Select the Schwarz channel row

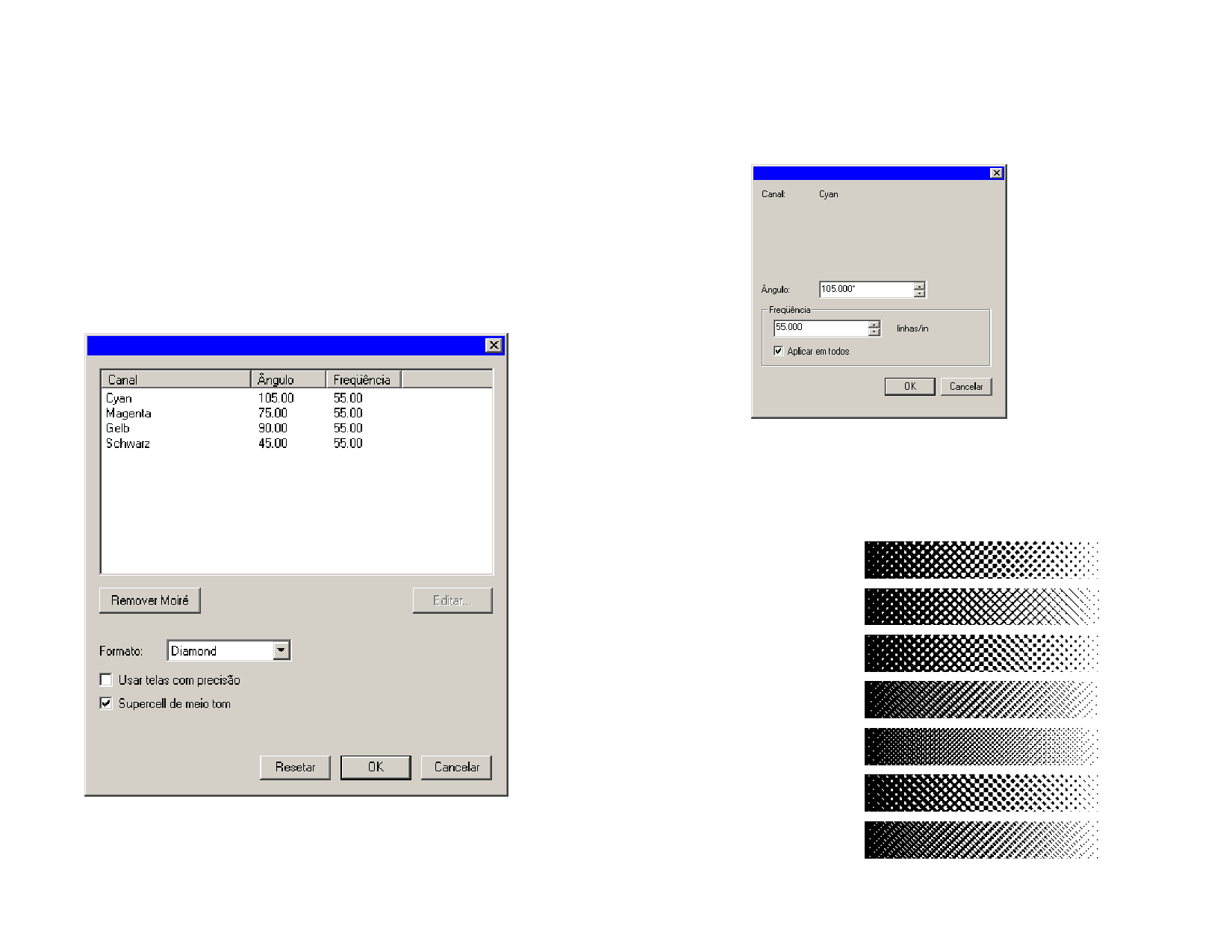128,444
